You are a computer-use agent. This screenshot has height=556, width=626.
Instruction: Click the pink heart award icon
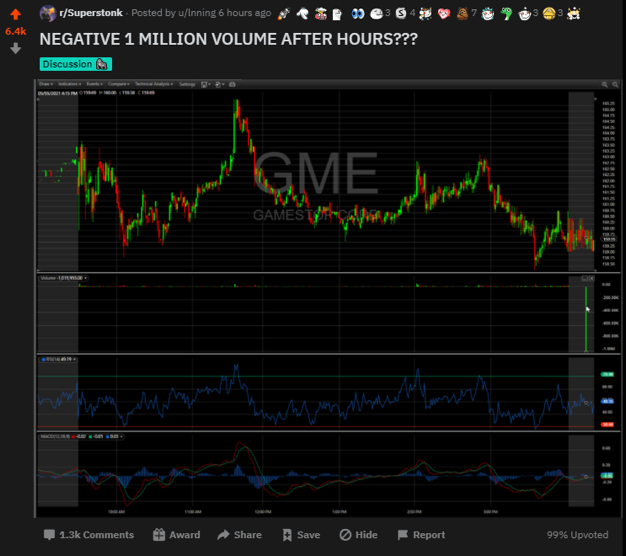[444, 14]
